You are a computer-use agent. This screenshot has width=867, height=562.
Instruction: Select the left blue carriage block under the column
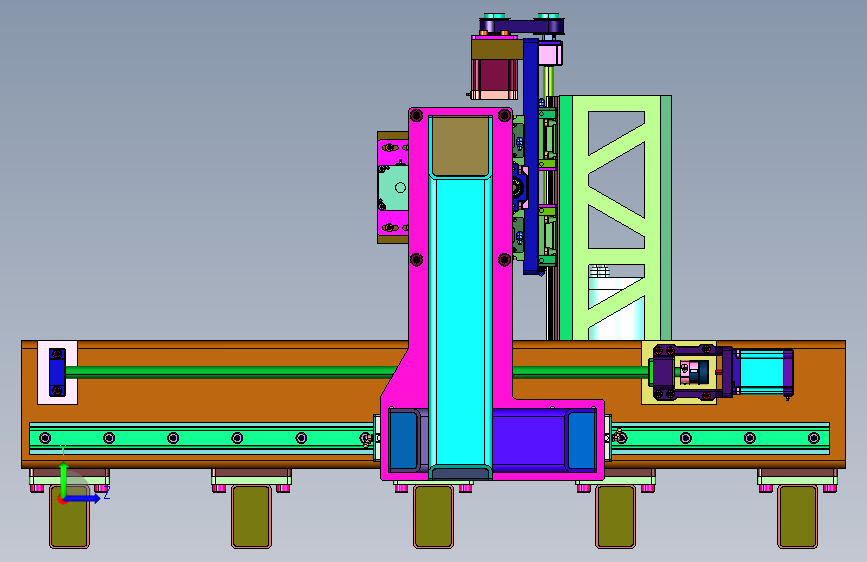(404, 440)
